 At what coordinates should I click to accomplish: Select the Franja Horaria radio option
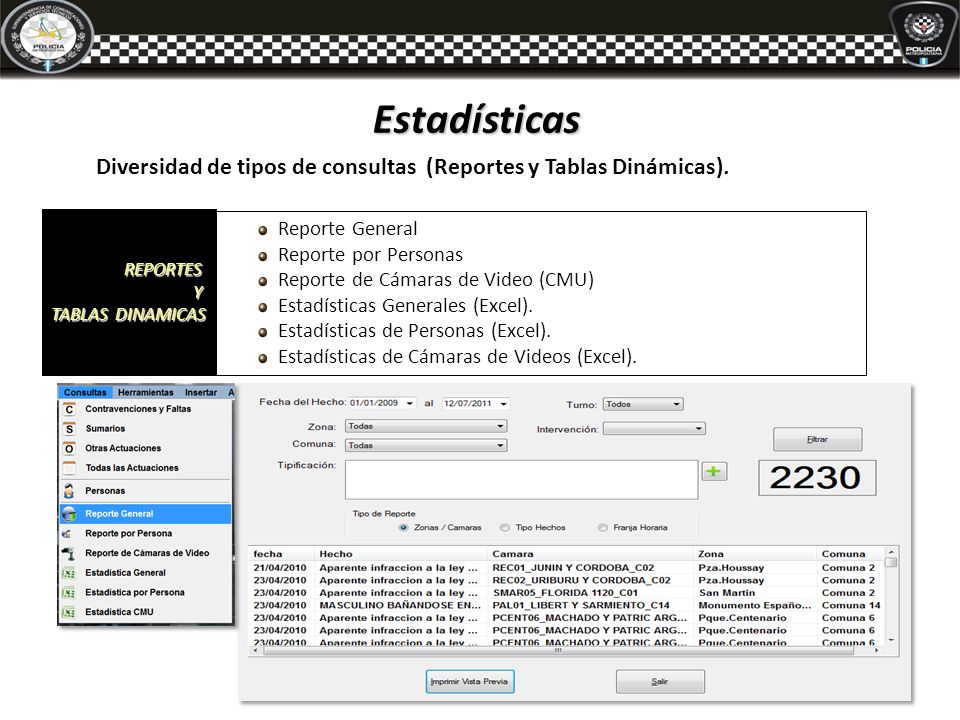(x=602, y=528)
